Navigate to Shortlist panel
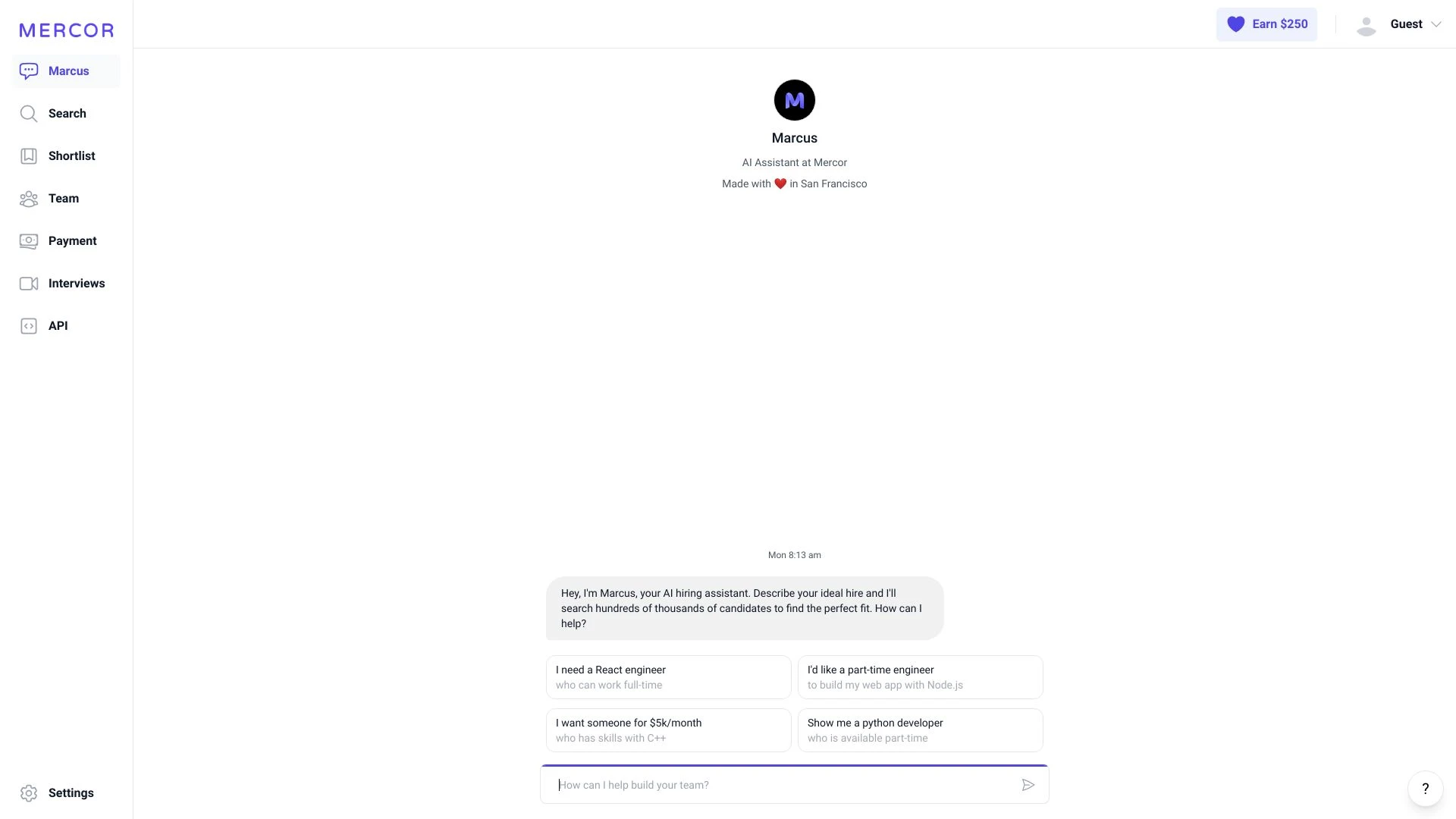The width and height of the screenshot is (1456, 819). (x=71, y=156)
